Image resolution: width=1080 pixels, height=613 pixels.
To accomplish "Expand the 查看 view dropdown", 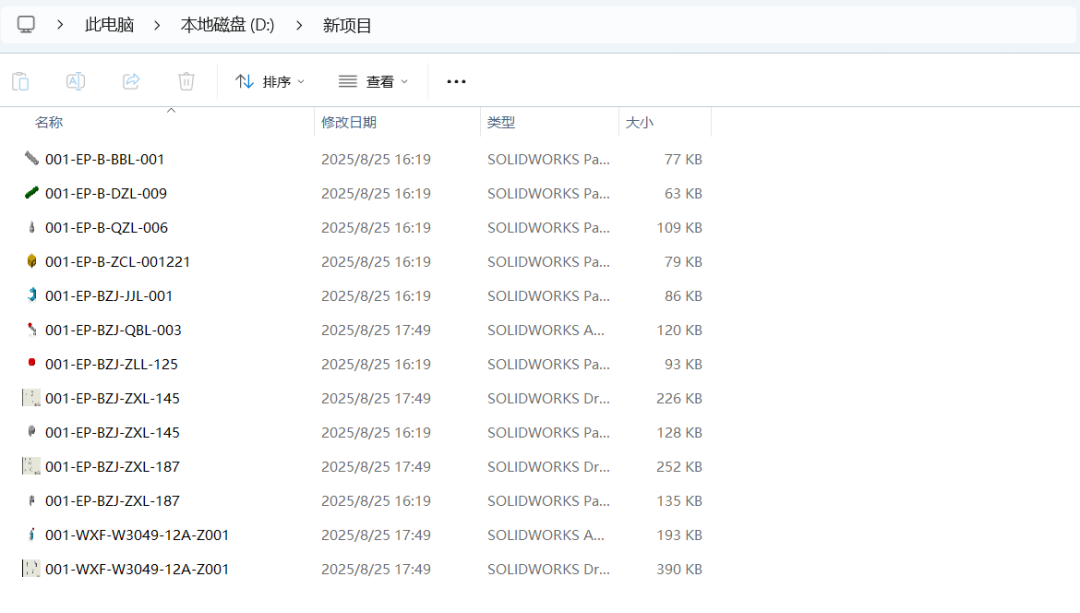I will 374,82.
